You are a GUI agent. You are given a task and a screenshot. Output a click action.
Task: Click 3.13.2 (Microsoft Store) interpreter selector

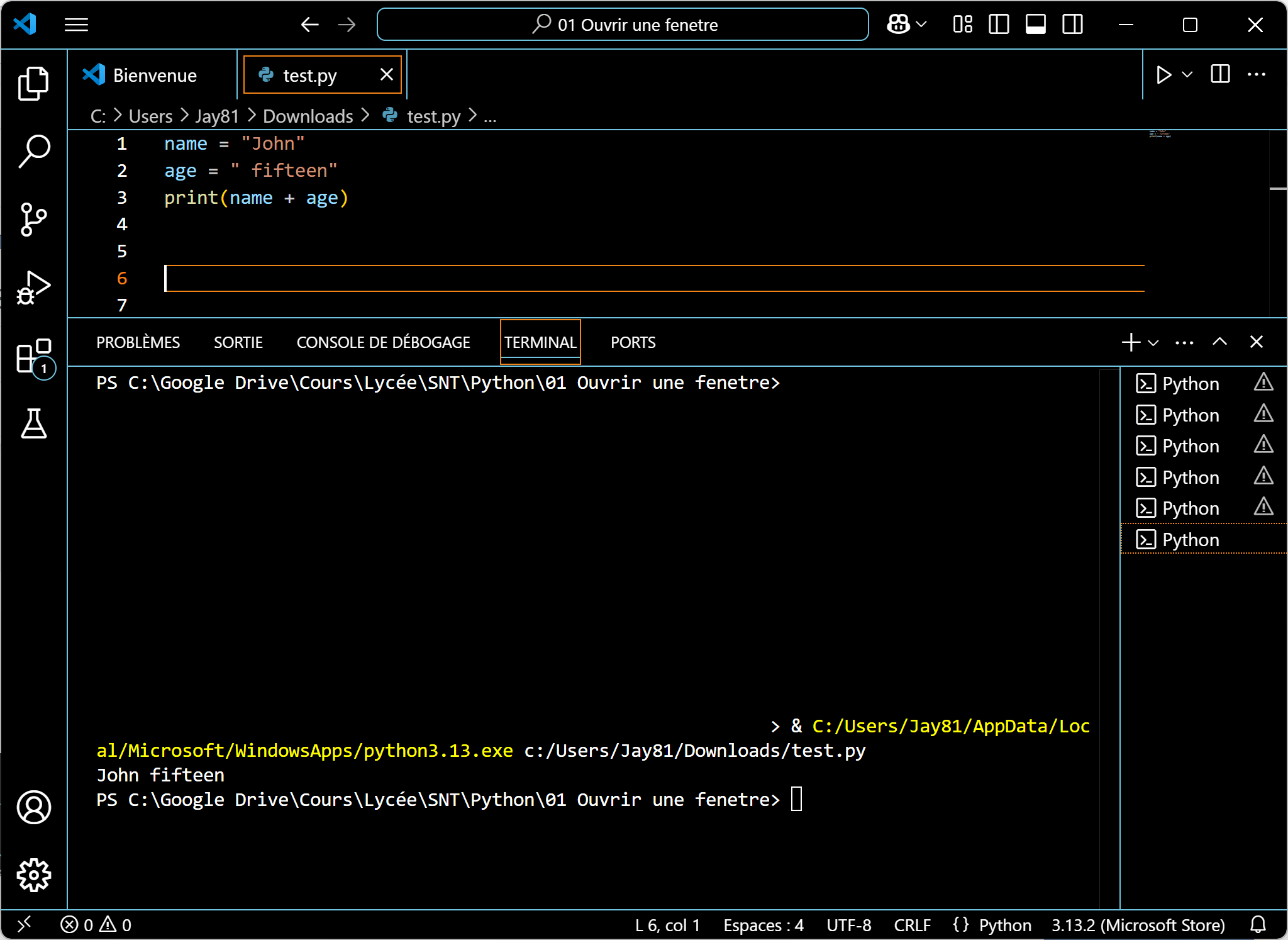1138,925
